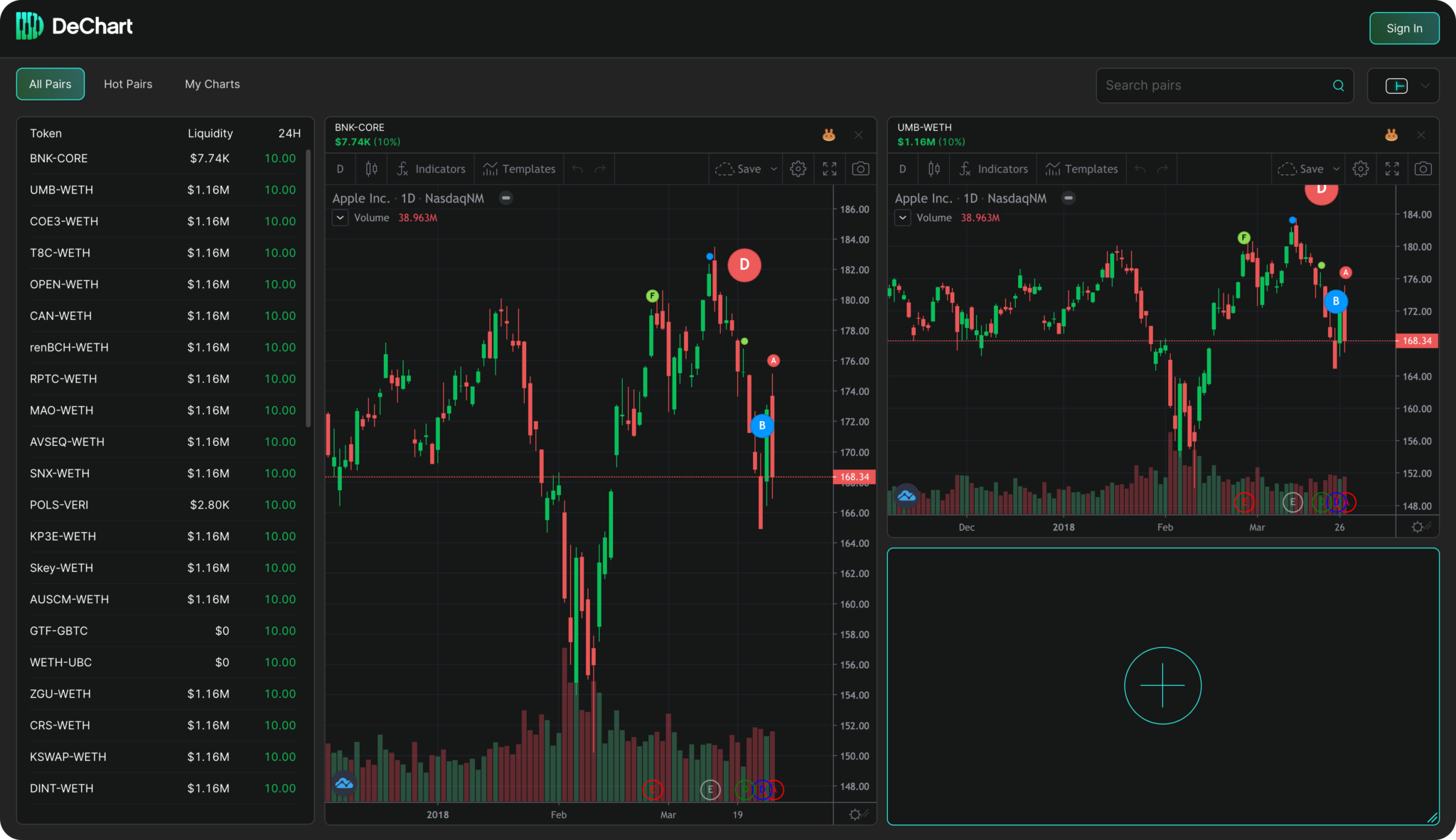Click undo in UMB-WETH chart toolbar
1456x840 pixels.
1140,169
